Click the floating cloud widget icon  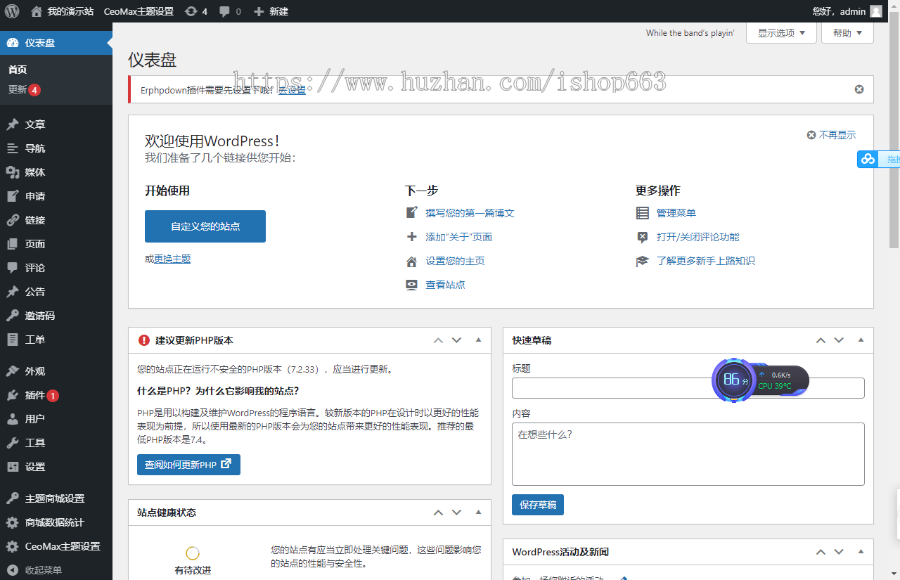tap(868, 159)
